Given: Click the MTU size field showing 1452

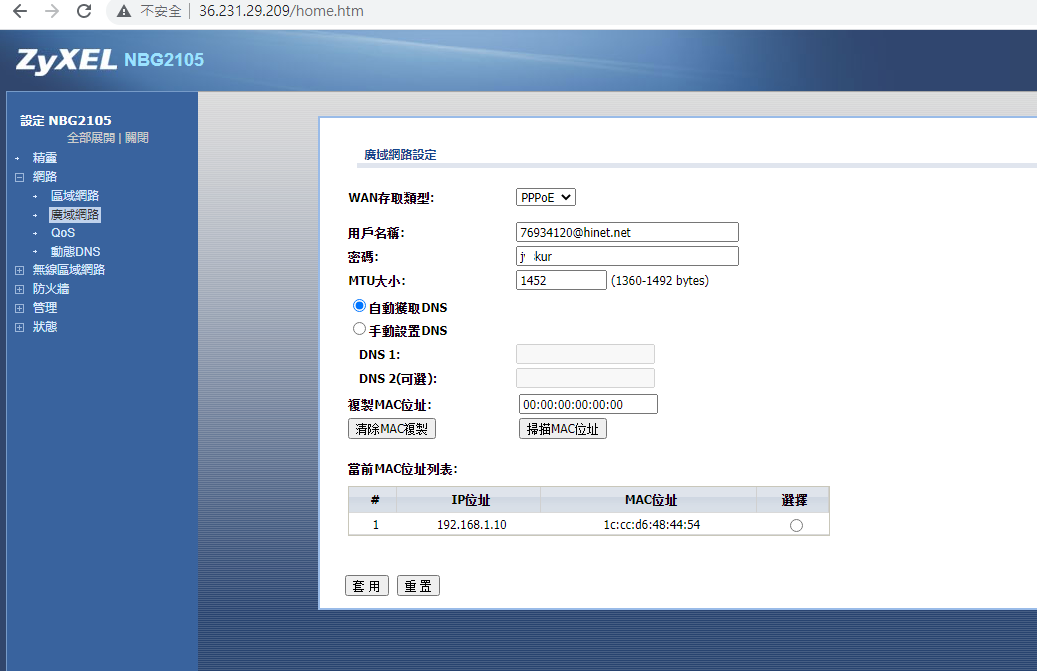Looking at the screenshot, I should (561, 280).
